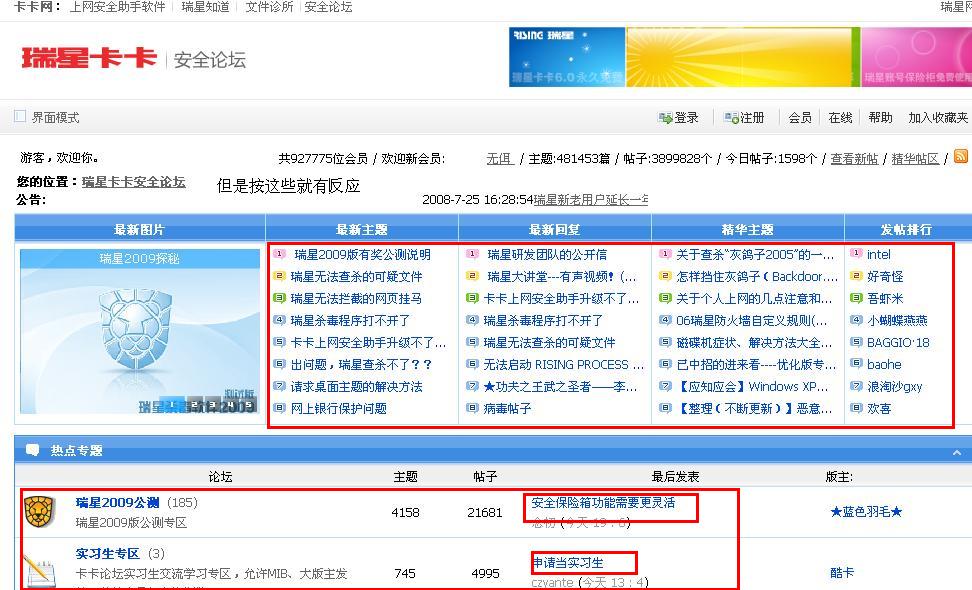This screenshot has width=972, height=590.
Task: Click the orange RSS feed icon
Action: 960,156
